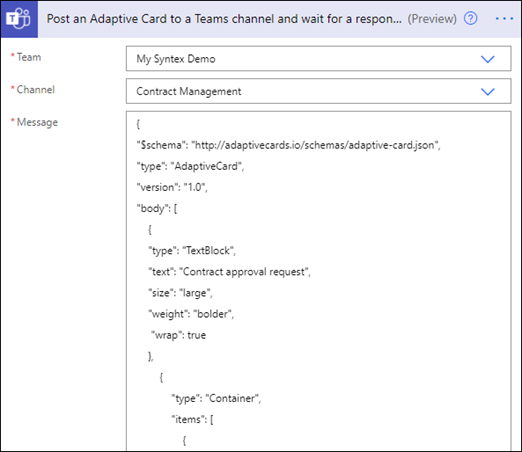The image size is (522, 452).
Task: Expand the Team dropdown chevron
Action: 487,59
